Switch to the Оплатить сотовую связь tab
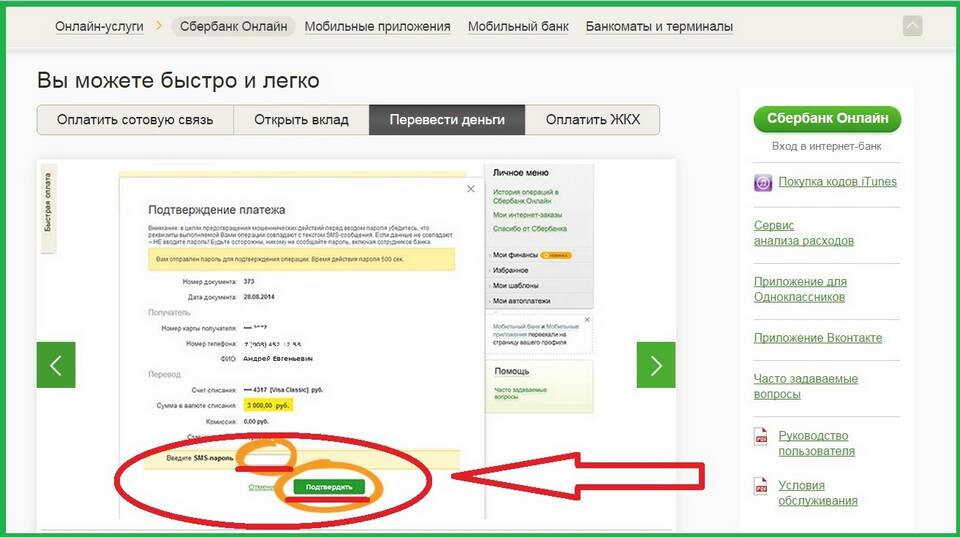 135,119
